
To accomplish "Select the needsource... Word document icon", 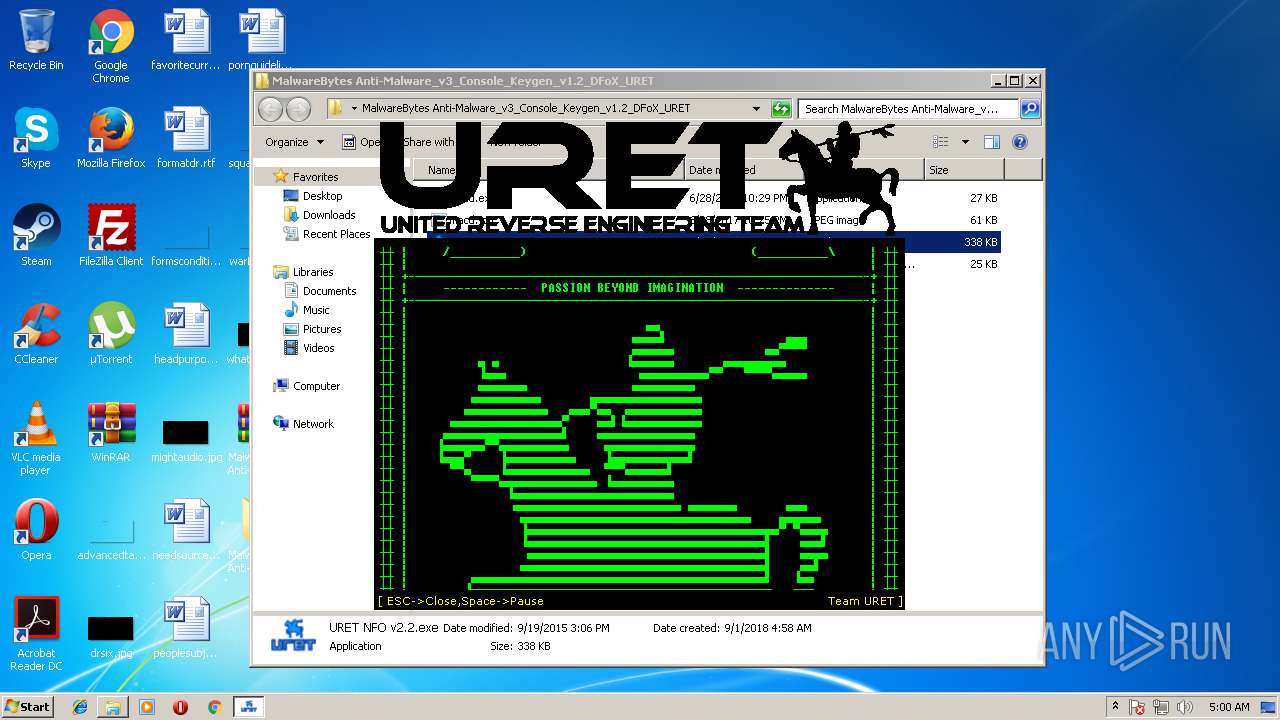I will 186,530.
